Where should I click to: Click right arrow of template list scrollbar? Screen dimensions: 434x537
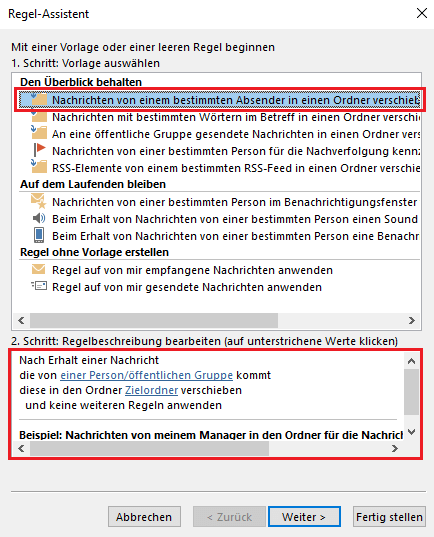coord(412,320)
